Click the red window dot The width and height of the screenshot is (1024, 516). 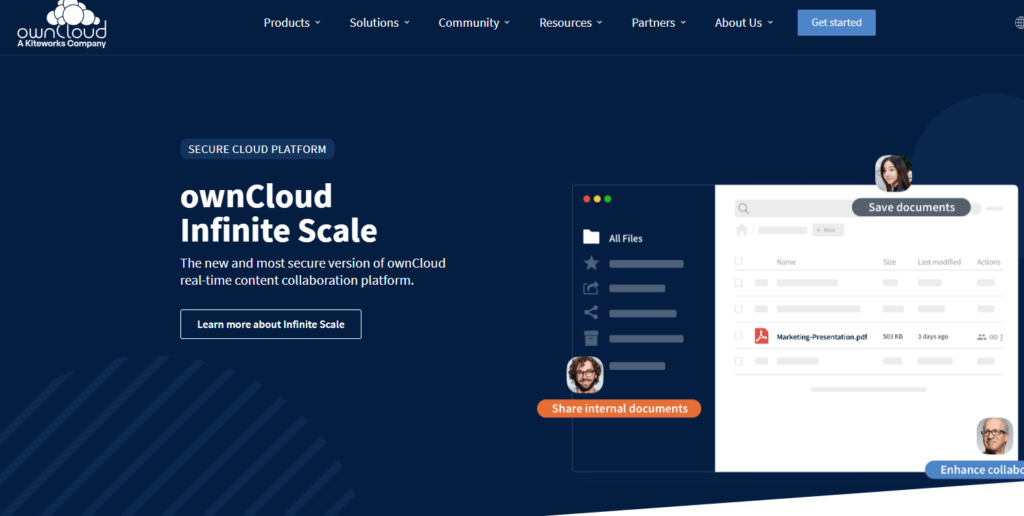586,199
